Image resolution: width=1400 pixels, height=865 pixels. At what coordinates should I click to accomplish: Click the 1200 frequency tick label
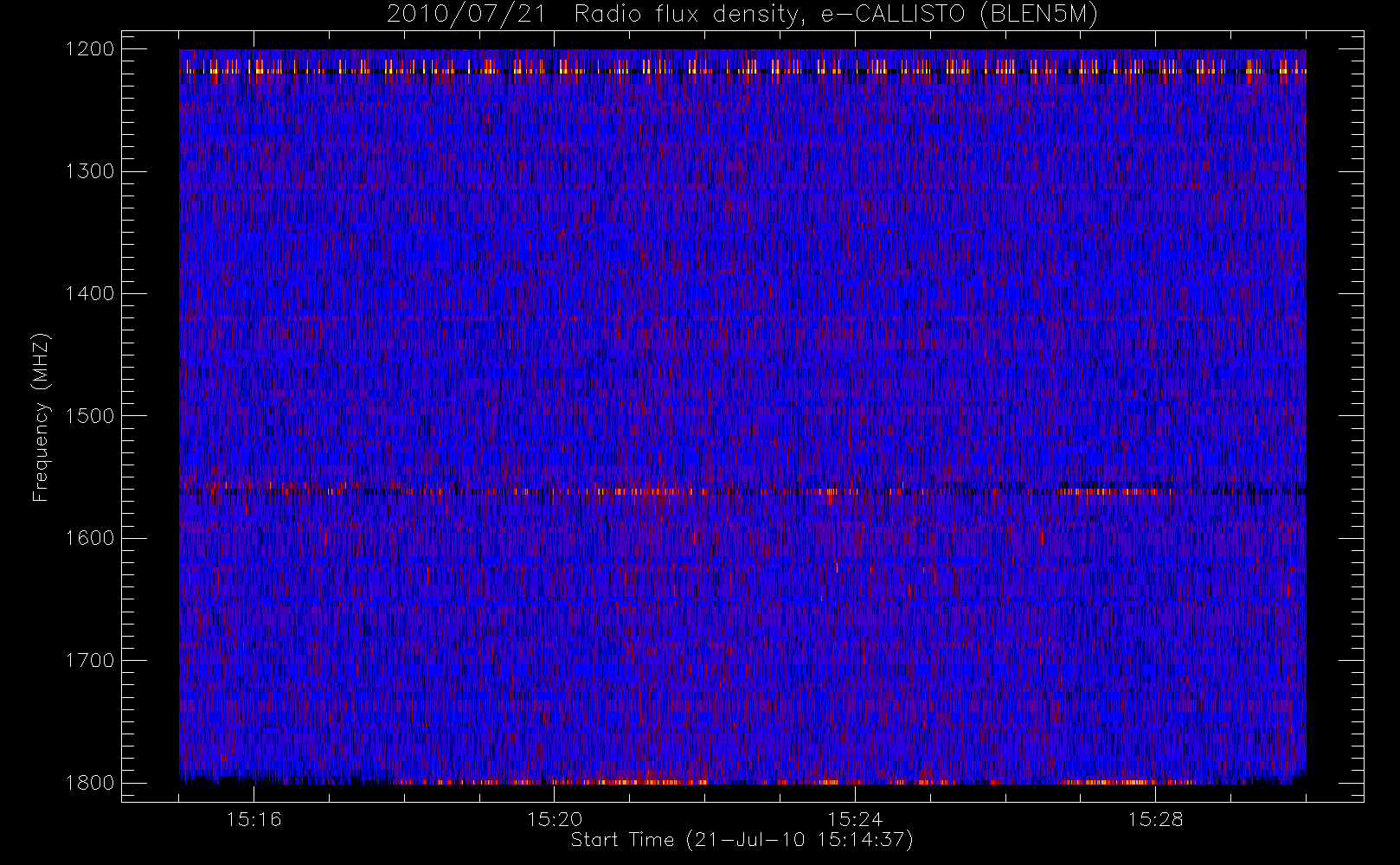click(90, 49)
